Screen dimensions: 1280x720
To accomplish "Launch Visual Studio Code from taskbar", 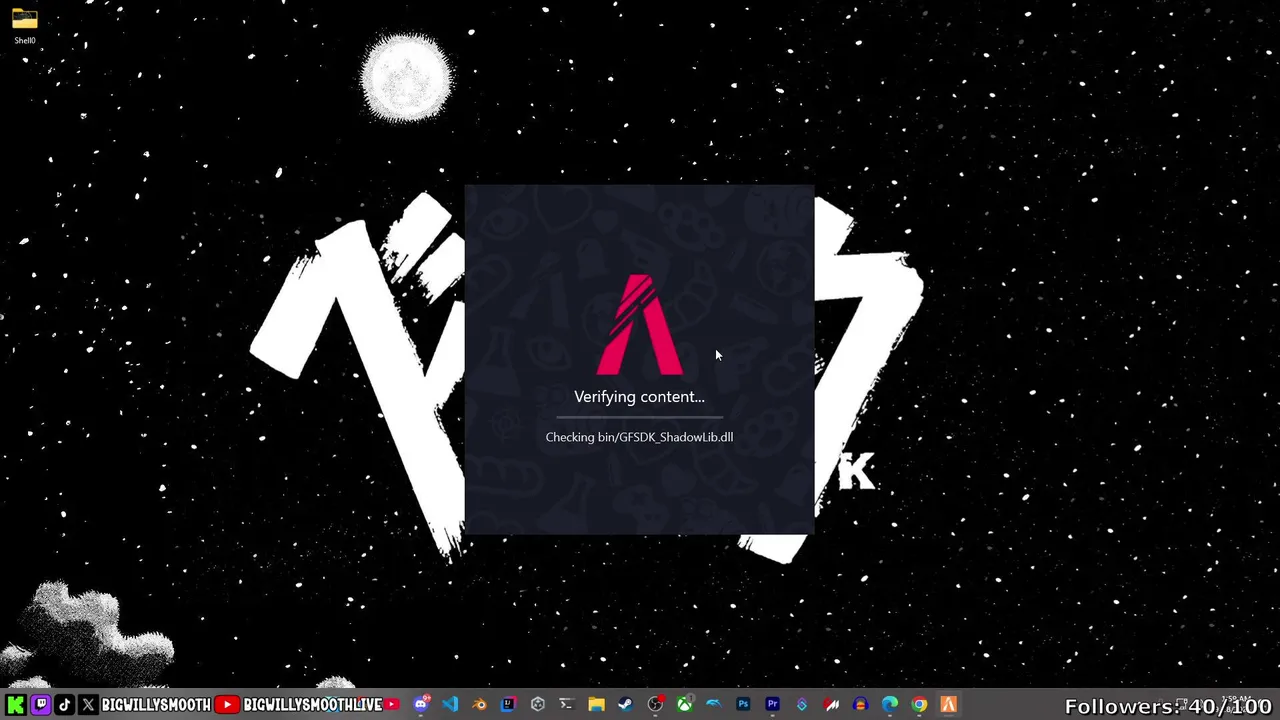I will point(450,704).
